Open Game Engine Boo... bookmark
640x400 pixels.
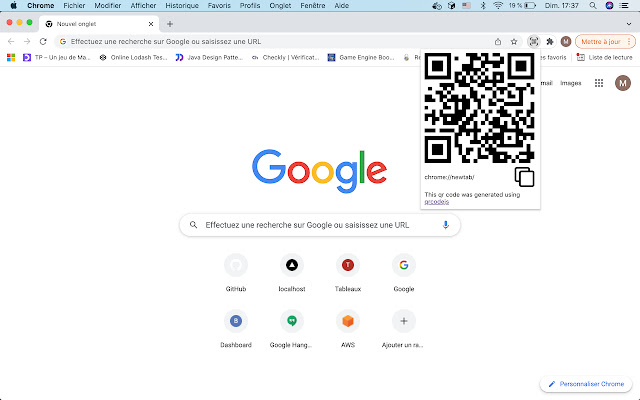[x=361, y=58]
